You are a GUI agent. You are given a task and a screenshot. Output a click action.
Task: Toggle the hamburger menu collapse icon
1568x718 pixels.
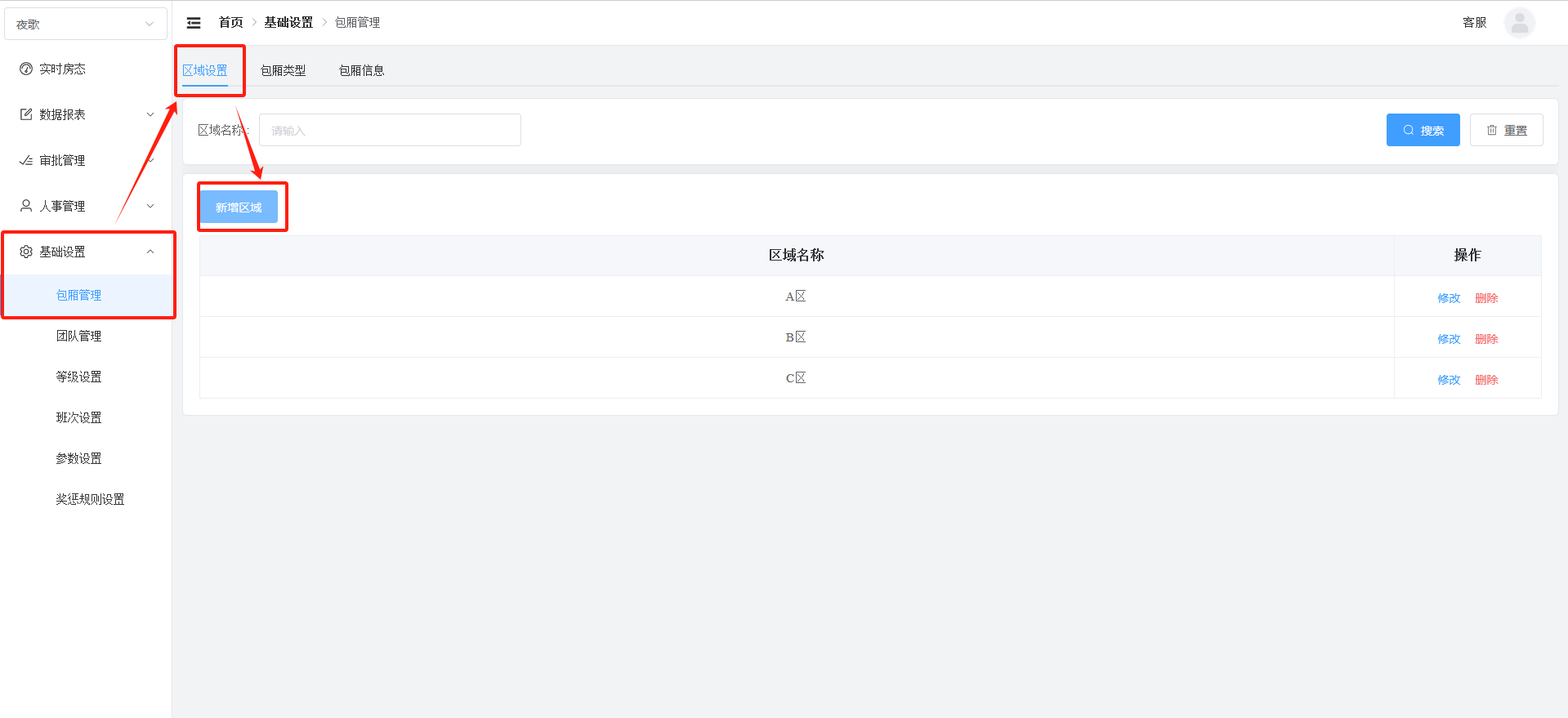tap(194, 23)
